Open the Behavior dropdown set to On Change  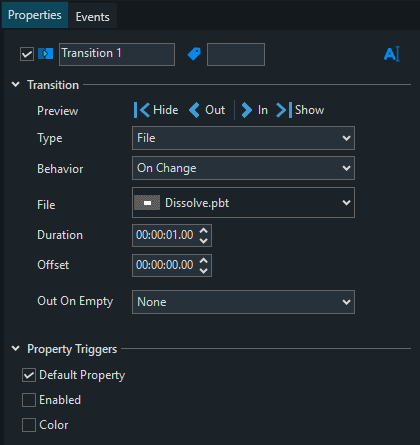pyautogui.click(x=243, y=168)
